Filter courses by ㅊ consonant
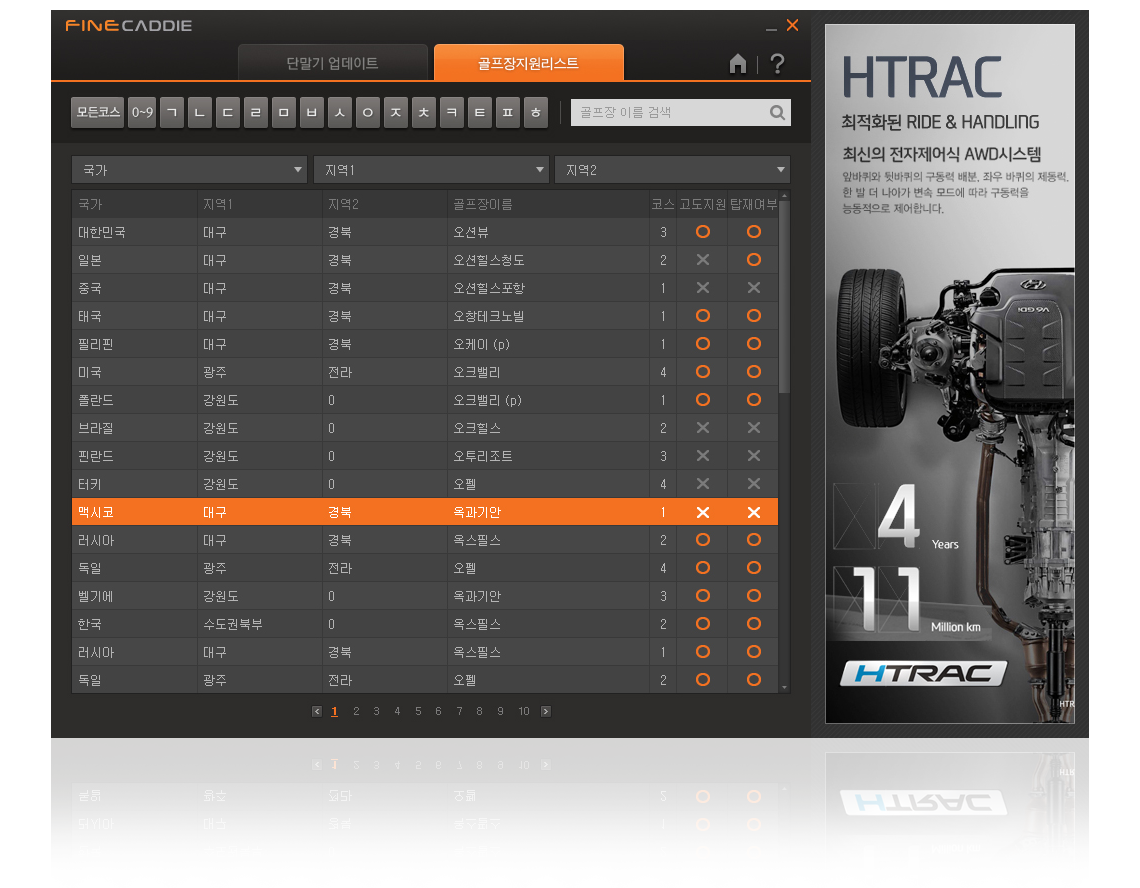1140x888 pixels. (x=424, y=113)
